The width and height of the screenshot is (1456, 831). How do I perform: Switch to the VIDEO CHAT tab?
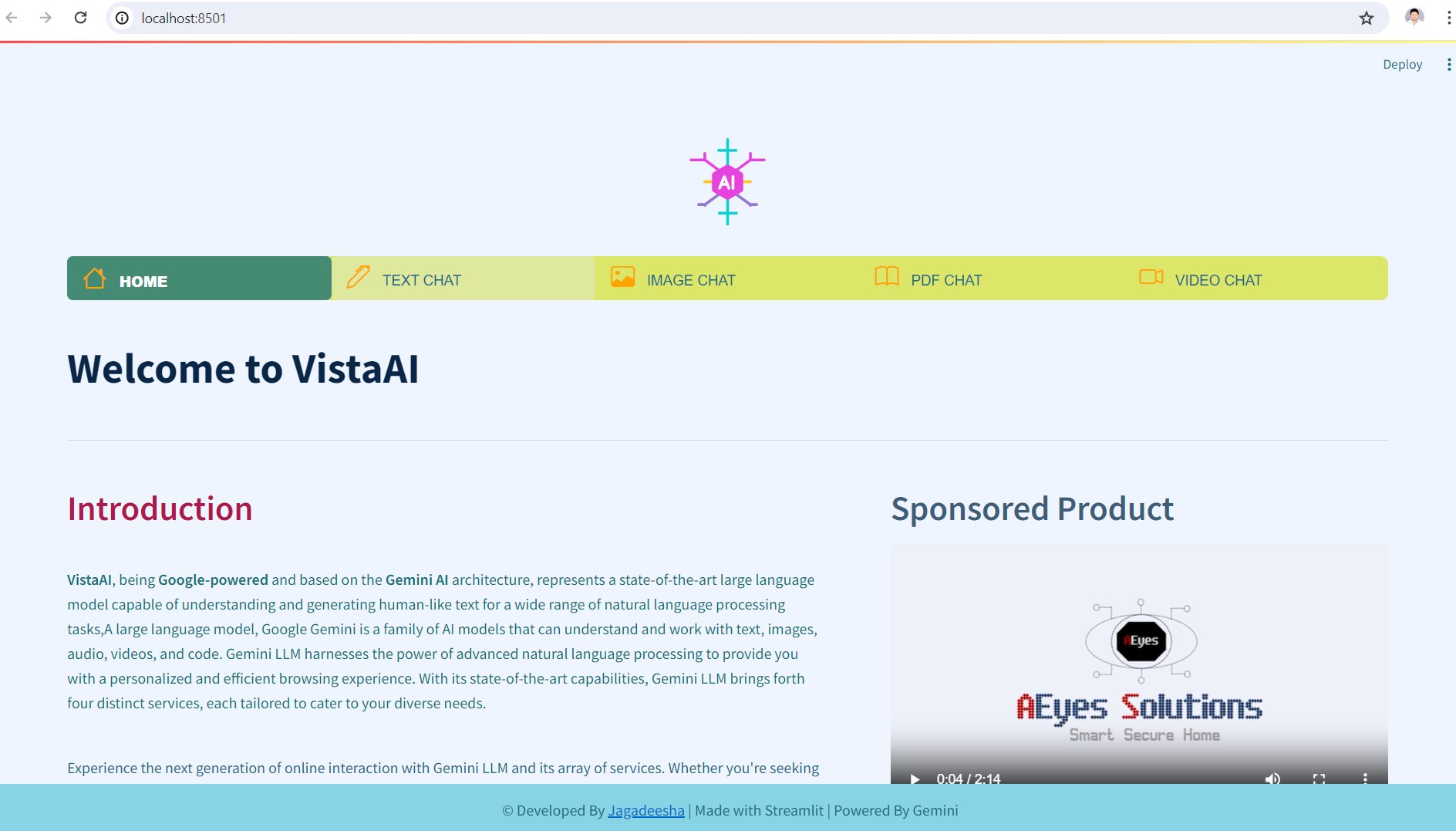pyautogui.click(x=1255, y=278)
